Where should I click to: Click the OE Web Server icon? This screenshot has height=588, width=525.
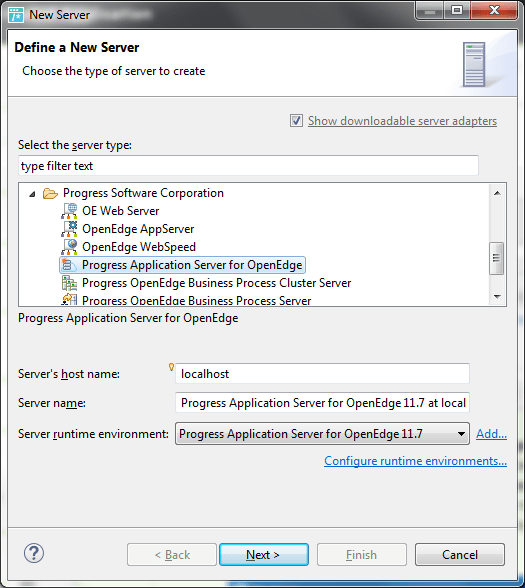point(69,211)
